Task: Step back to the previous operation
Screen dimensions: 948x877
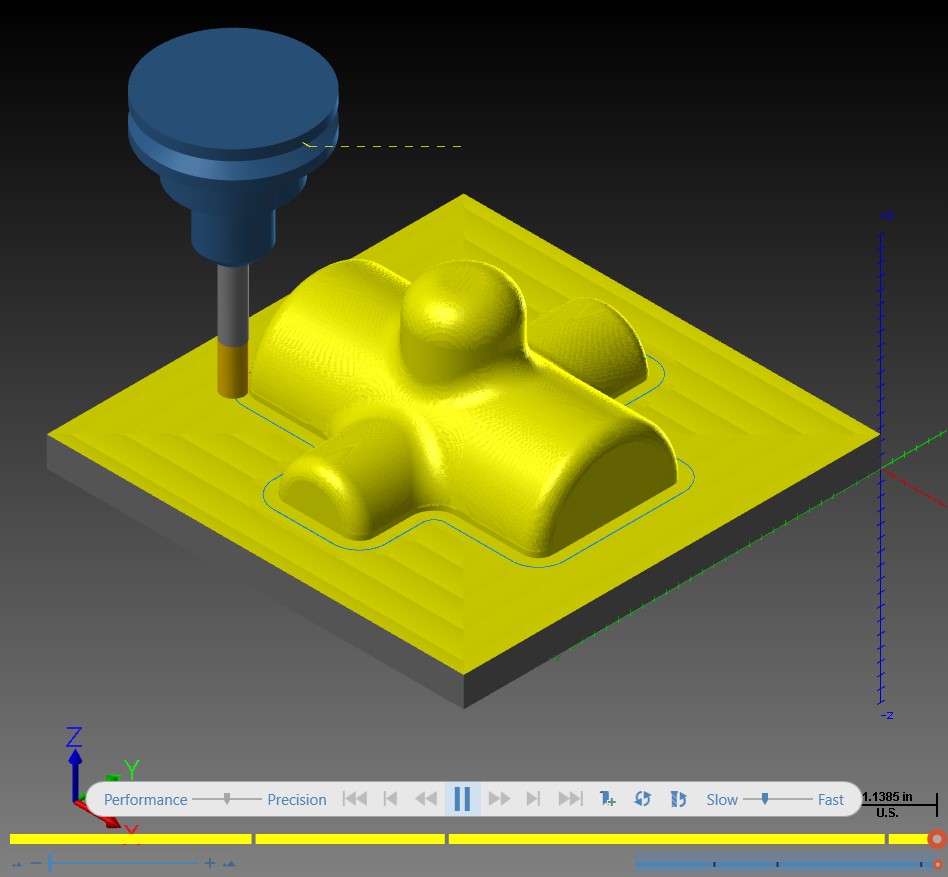Action: [391, 799]
